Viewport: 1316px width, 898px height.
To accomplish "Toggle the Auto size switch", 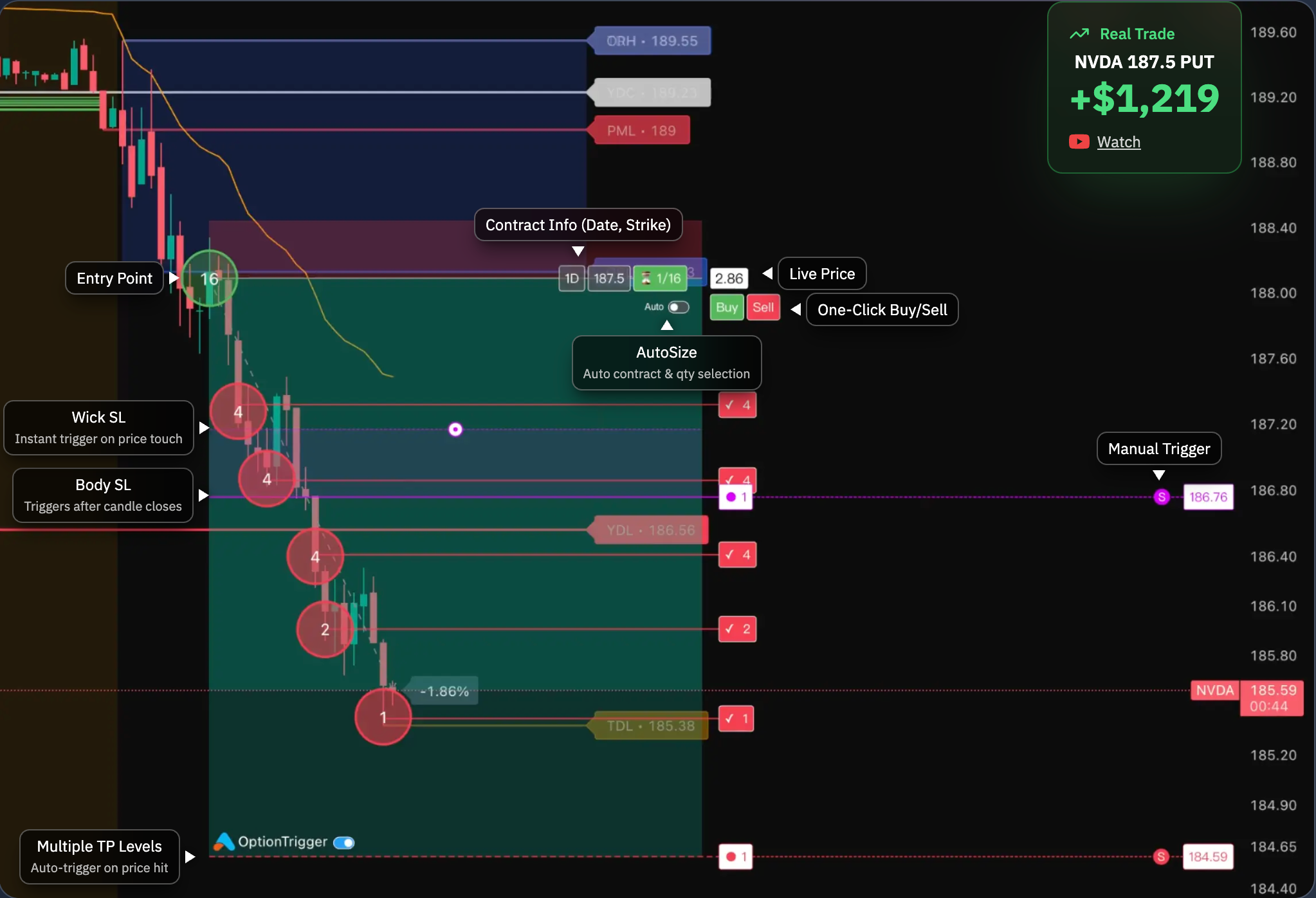I will (x=679, y=307).
